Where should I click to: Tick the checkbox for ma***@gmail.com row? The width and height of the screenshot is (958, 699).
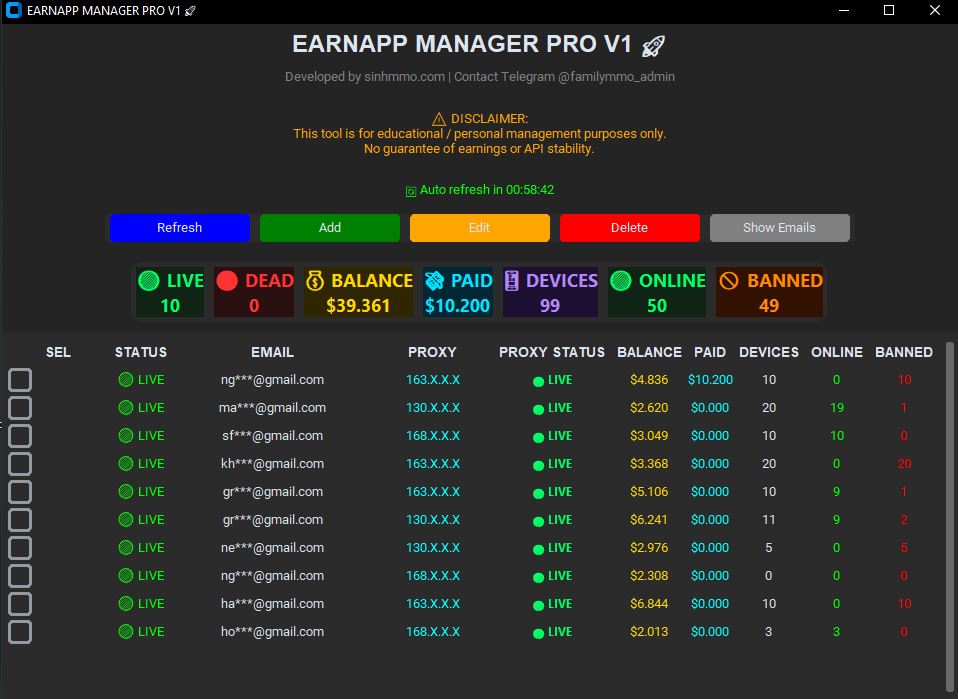click(20, 408)
